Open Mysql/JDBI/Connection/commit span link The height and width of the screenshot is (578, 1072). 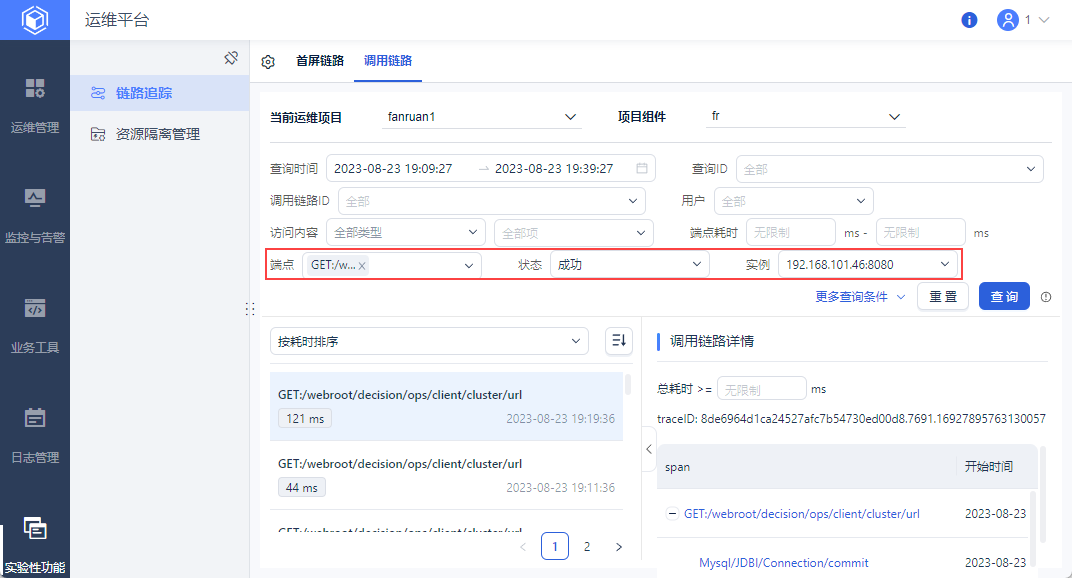click(x=783, y=563)
